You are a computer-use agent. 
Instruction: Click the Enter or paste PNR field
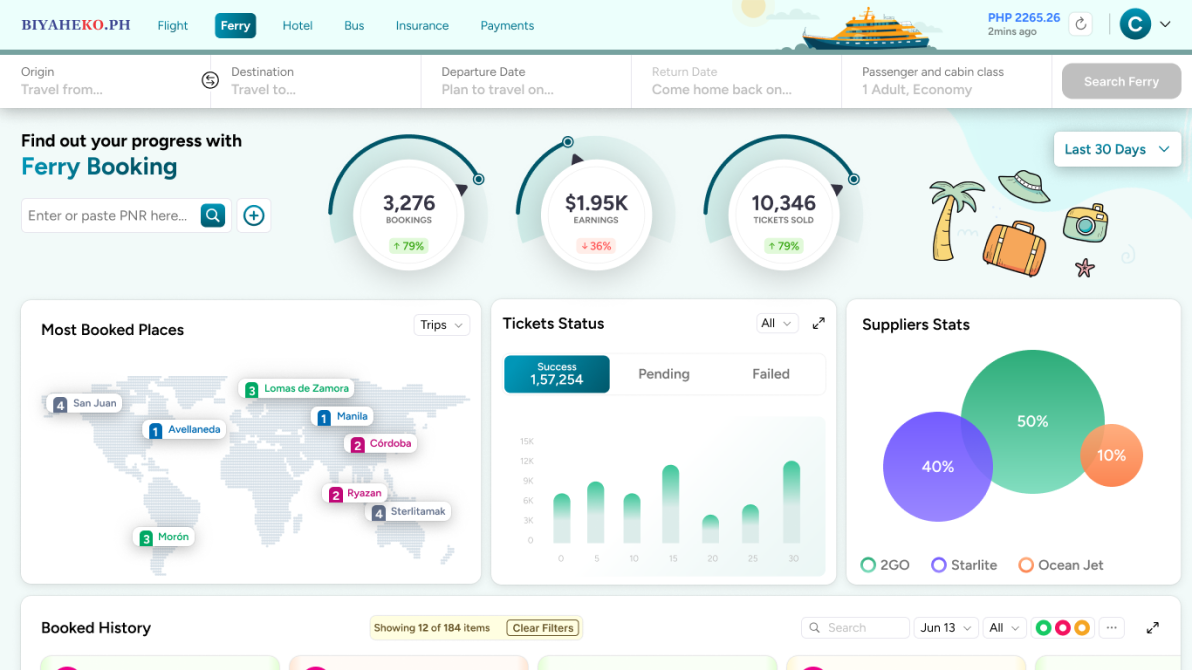tap(108, 215)
